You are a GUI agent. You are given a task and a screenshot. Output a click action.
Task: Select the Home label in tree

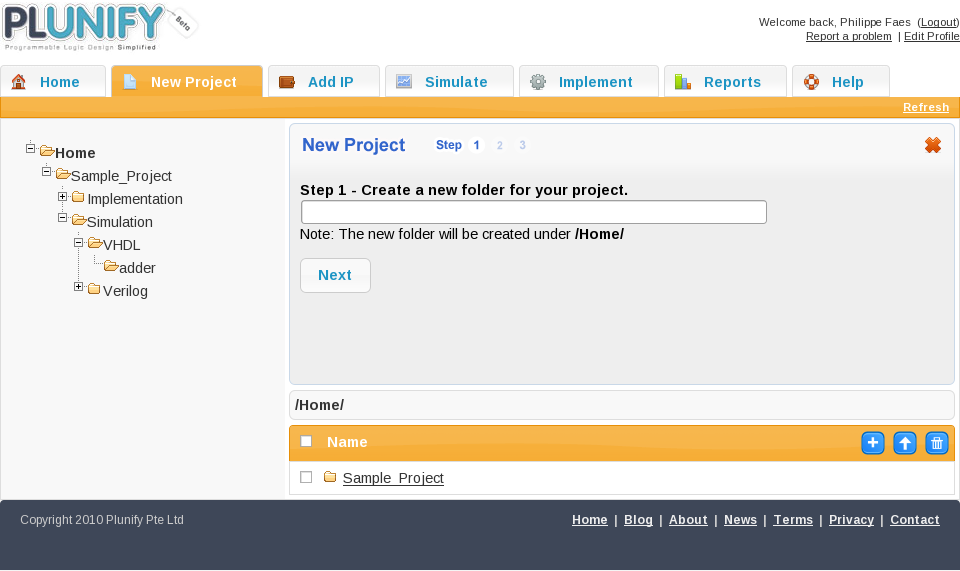(x=75, y=153)
